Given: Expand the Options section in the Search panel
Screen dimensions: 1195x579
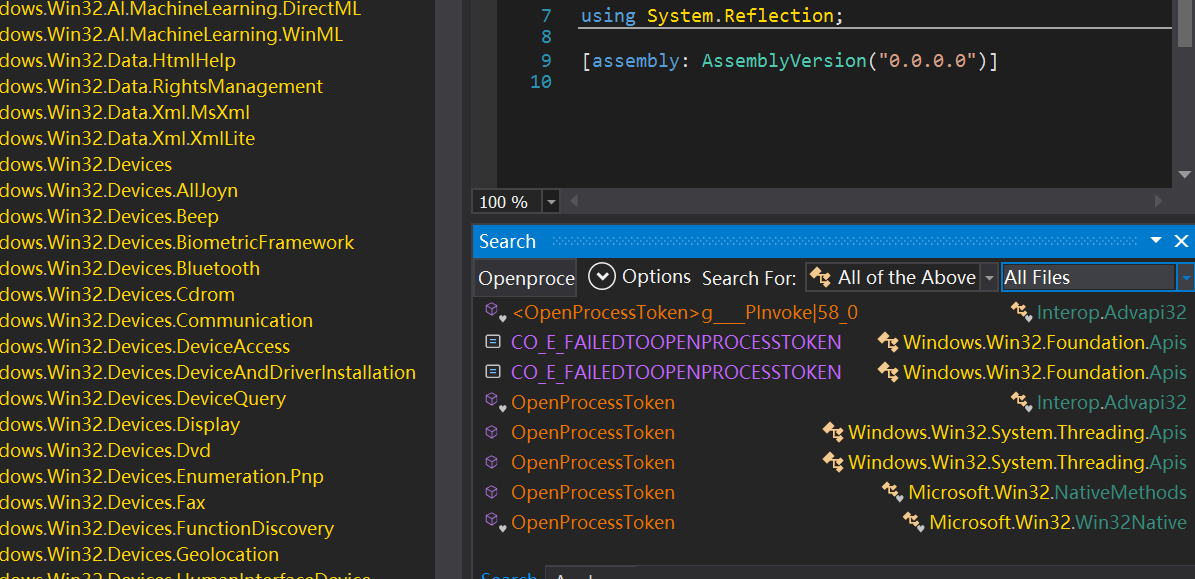Looking at the screenshot, I should (602, 276).
